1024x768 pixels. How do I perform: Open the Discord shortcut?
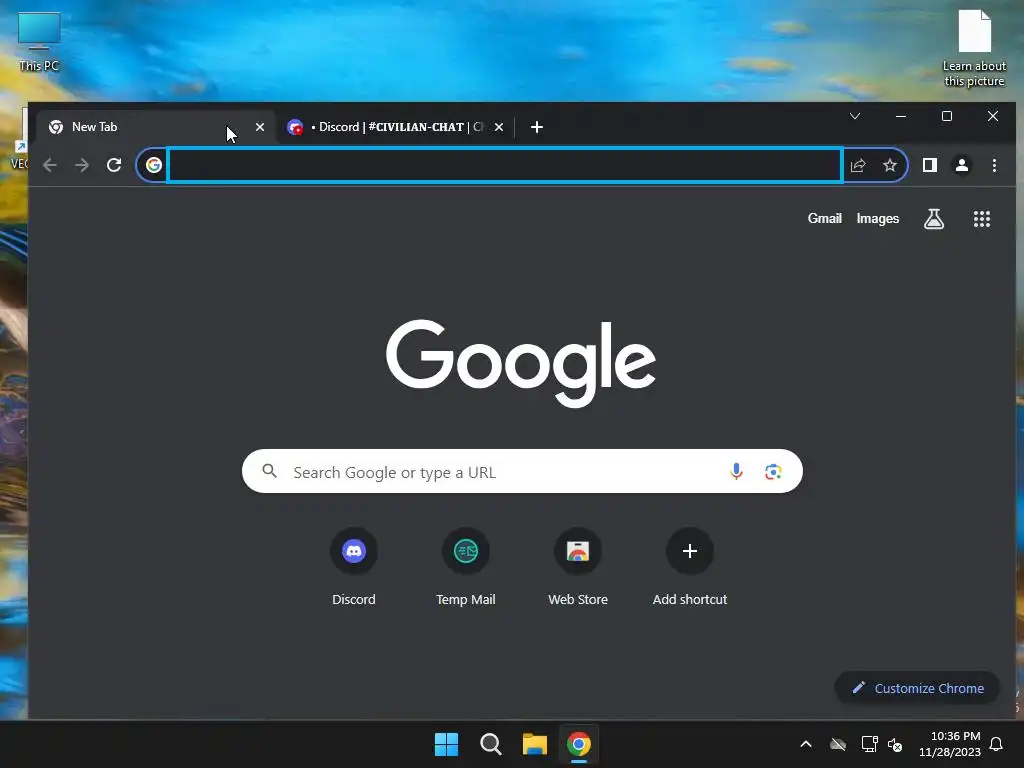(x=353, y=567)
